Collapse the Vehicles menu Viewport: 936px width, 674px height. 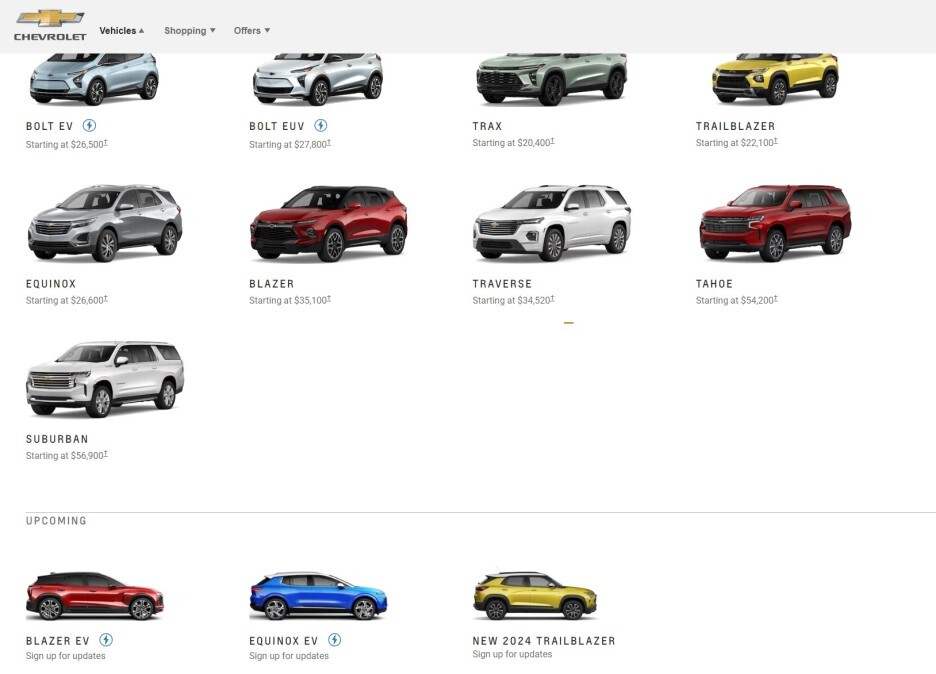pos(121,30)
